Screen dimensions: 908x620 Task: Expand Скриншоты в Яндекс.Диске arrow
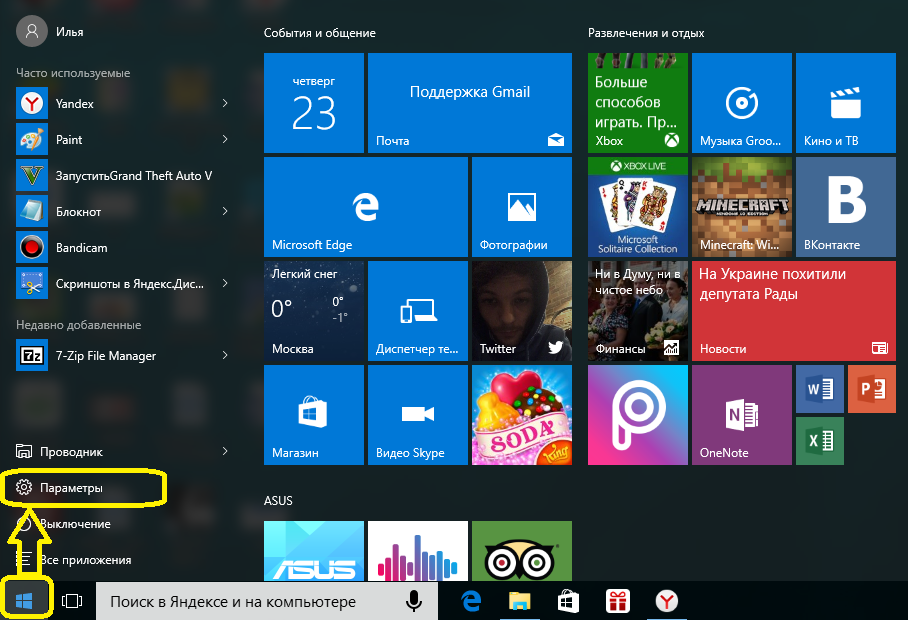(225, 283)
